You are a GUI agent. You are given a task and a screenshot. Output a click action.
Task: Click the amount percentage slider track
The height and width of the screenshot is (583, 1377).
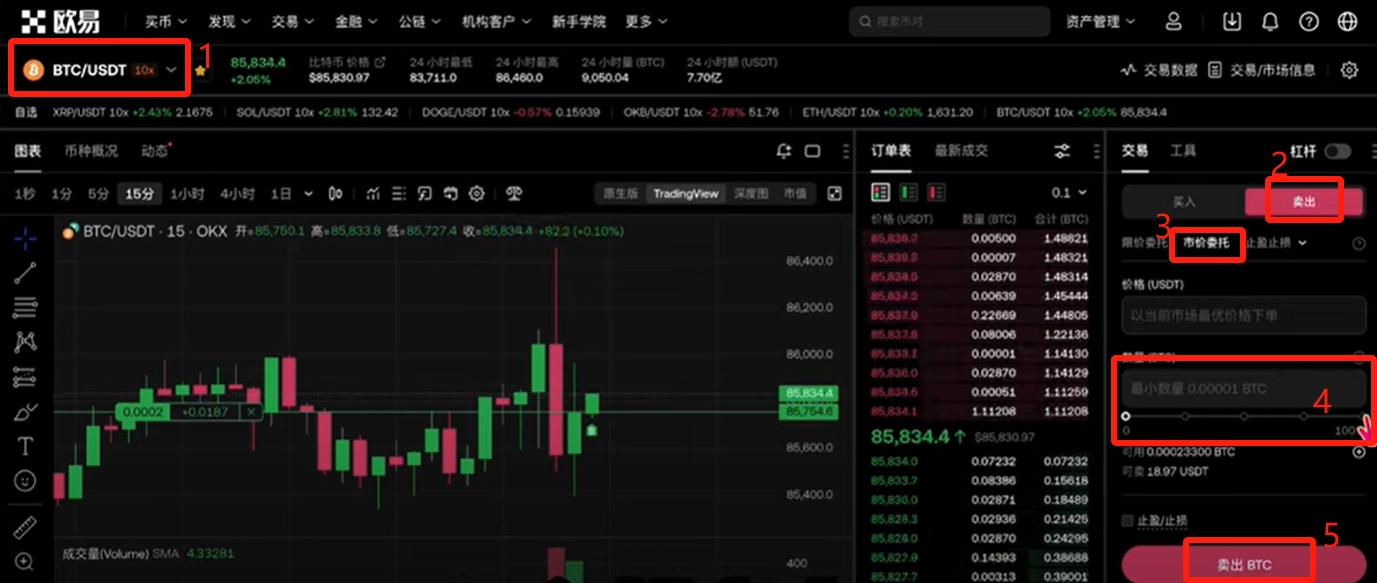[x=1244, y=416]
